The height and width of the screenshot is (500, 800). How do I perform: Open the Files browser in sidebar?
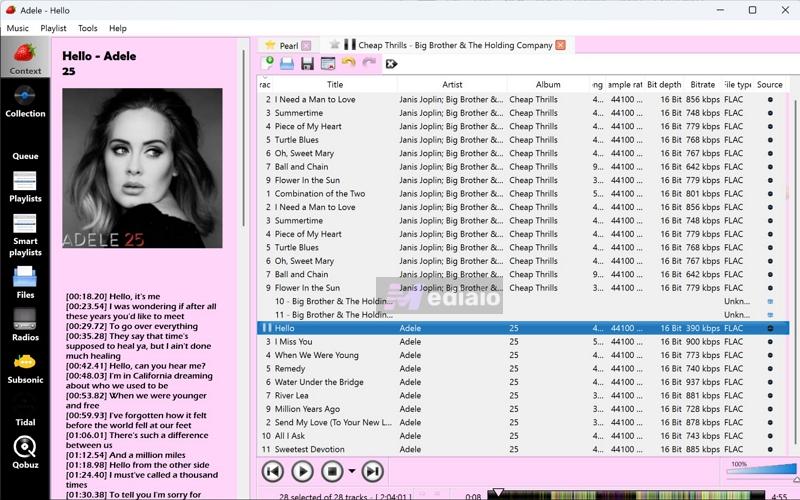pyautogui.click(x=25, y=282)
